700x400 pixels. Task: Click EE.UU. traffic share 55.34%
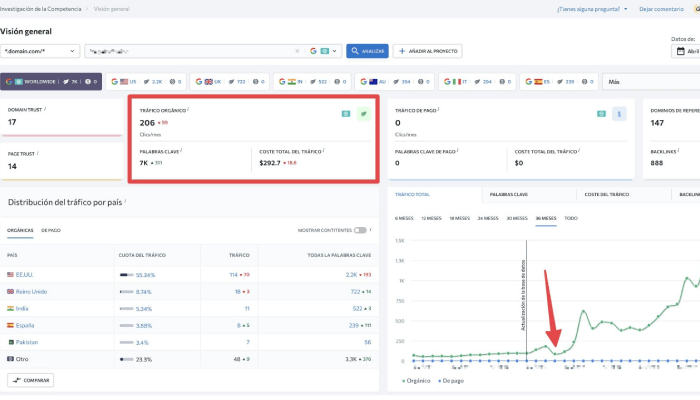[146, 275]
